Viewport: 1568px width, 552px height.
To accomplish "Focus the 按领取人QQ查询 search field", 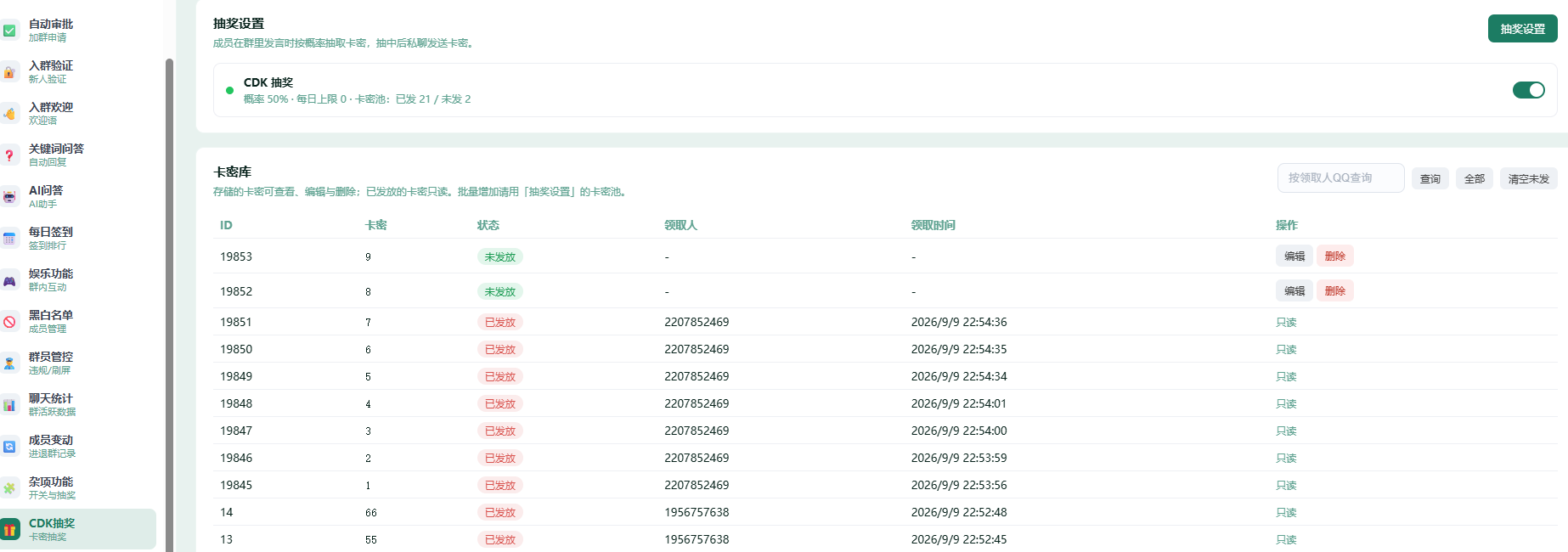I will 1340,177.
